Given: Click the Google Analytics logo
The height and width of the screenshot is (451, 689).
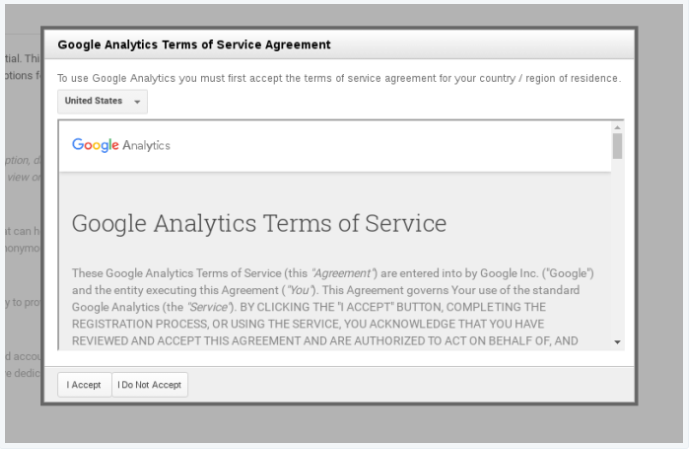Looking at the screenshot, I should coord(121,145).
